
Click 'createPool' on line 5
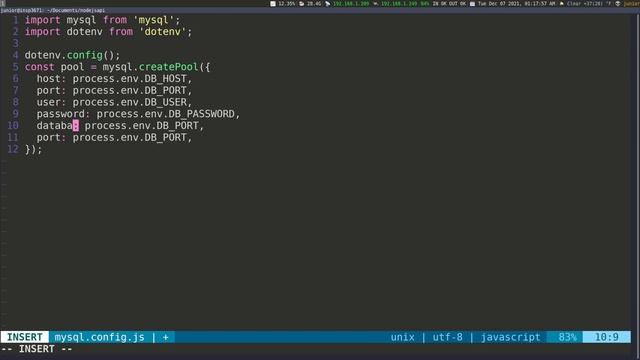tap(168, 67)
